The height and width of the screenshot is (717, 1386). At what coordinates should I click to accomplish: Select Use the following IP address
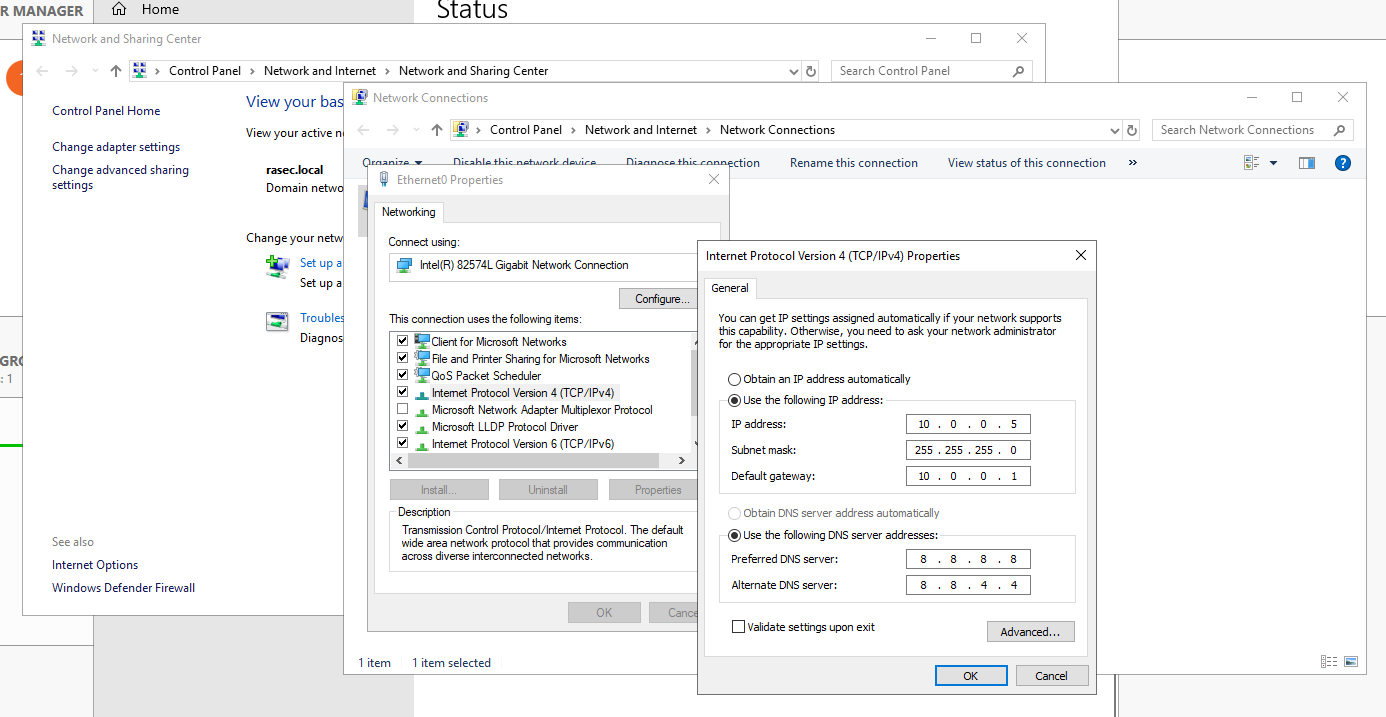[735, 401]
